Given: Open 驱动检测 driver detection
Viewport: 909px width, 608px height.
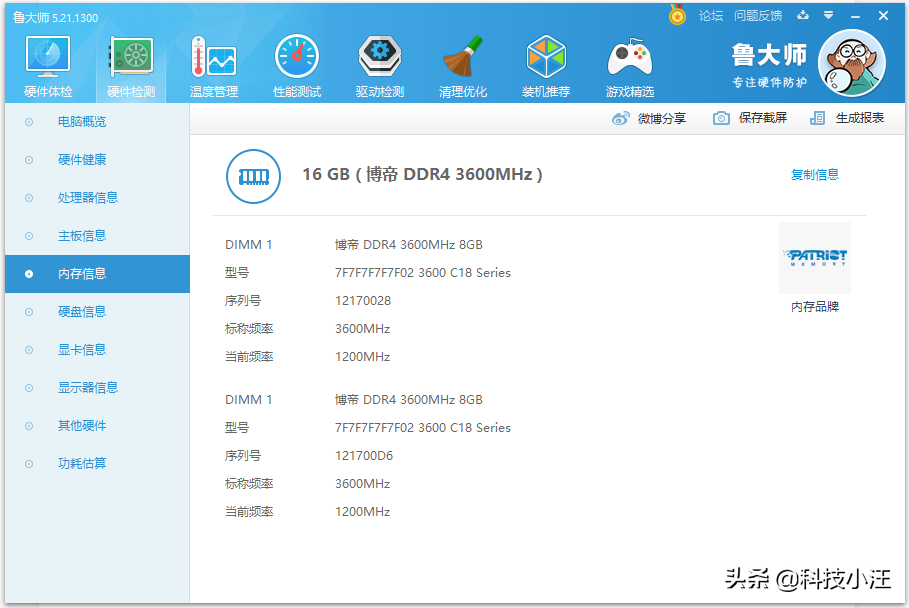Looking at the screenshot, I should 380,66.
